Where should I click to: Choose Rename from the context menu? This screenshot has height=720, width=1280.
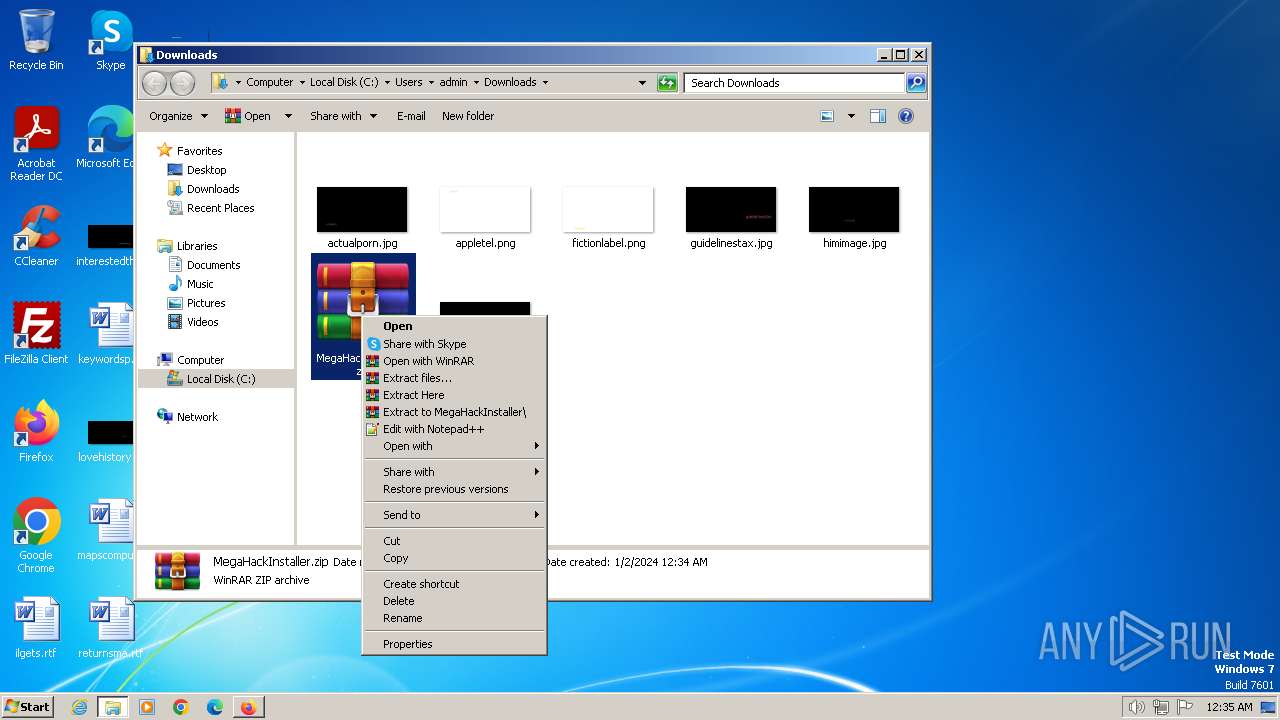pos(454,618)
